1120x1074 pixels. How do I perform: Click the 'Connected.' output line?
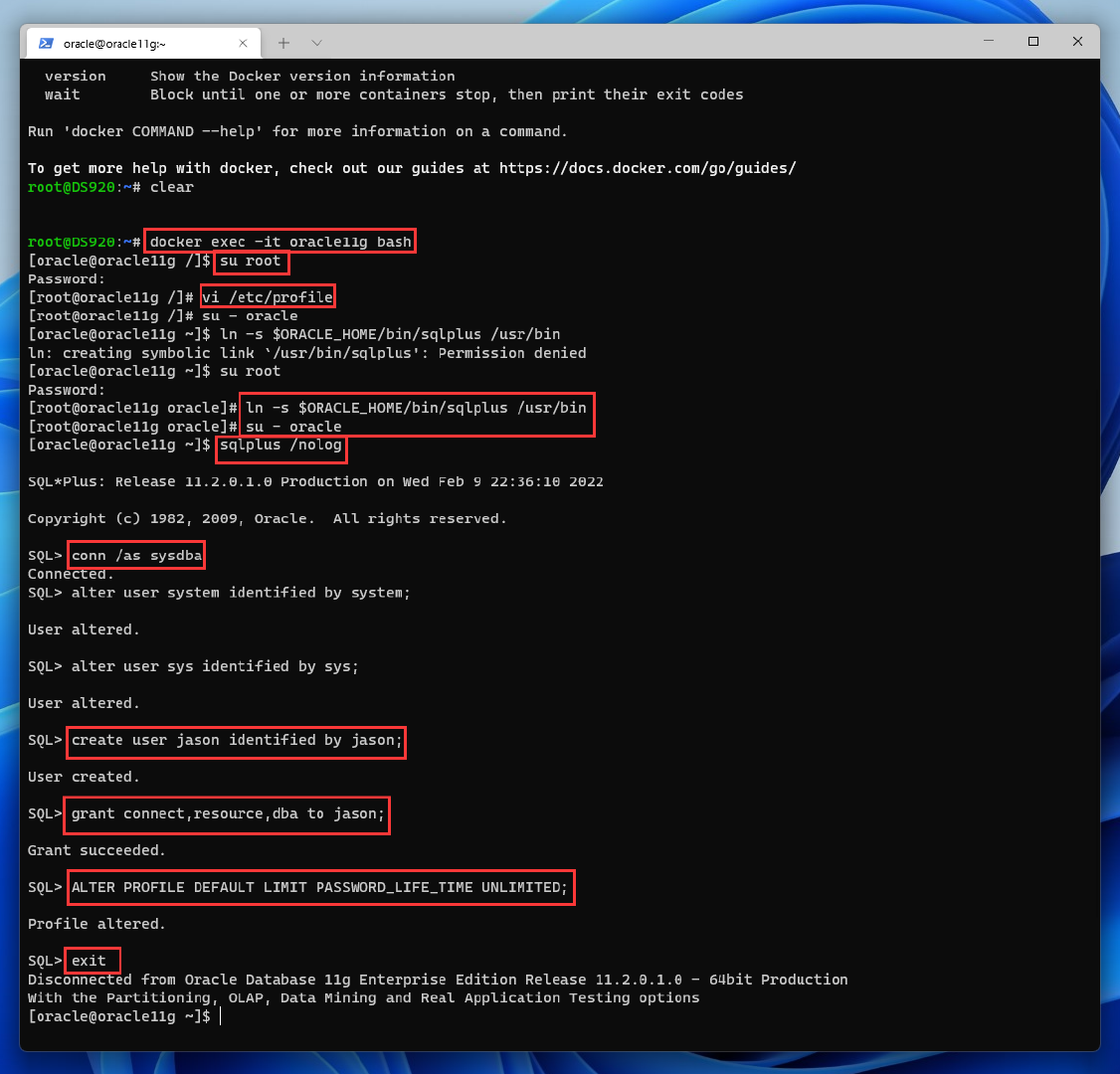click(71, 574)
